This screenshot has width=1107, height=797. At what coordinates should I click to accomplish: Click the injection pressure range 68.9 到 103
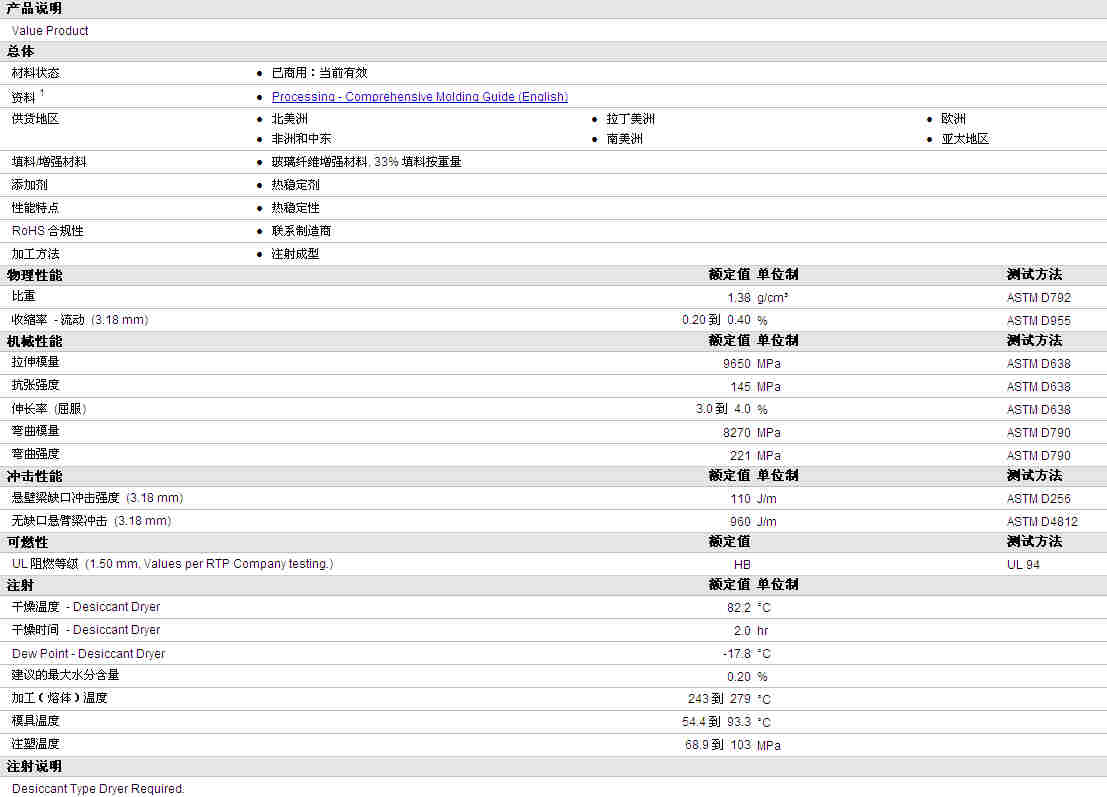[717, 745]
